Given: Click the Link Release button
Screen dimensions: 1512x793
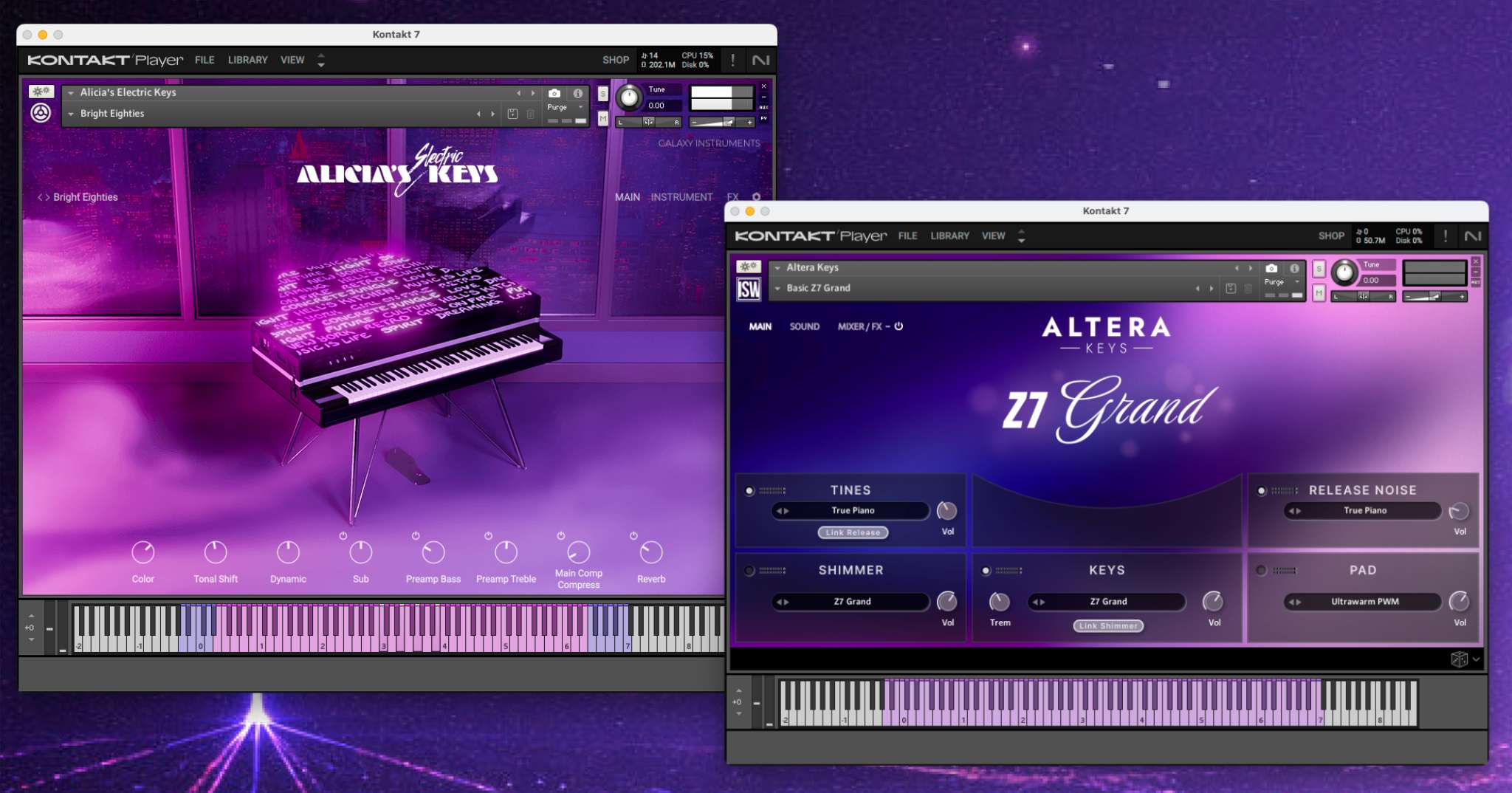Looking at the screenshot, I should [853, 532].
